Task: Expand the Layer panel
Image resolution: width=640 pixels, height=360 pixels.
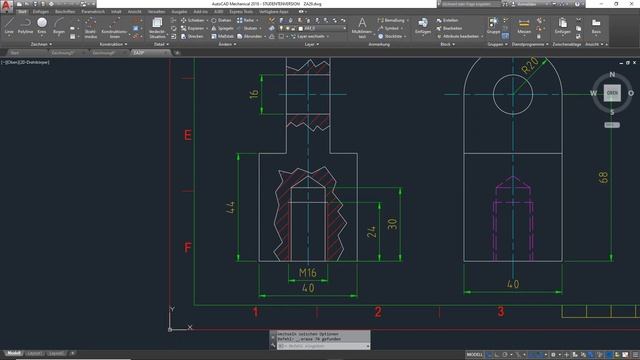Action: [312, 44]
